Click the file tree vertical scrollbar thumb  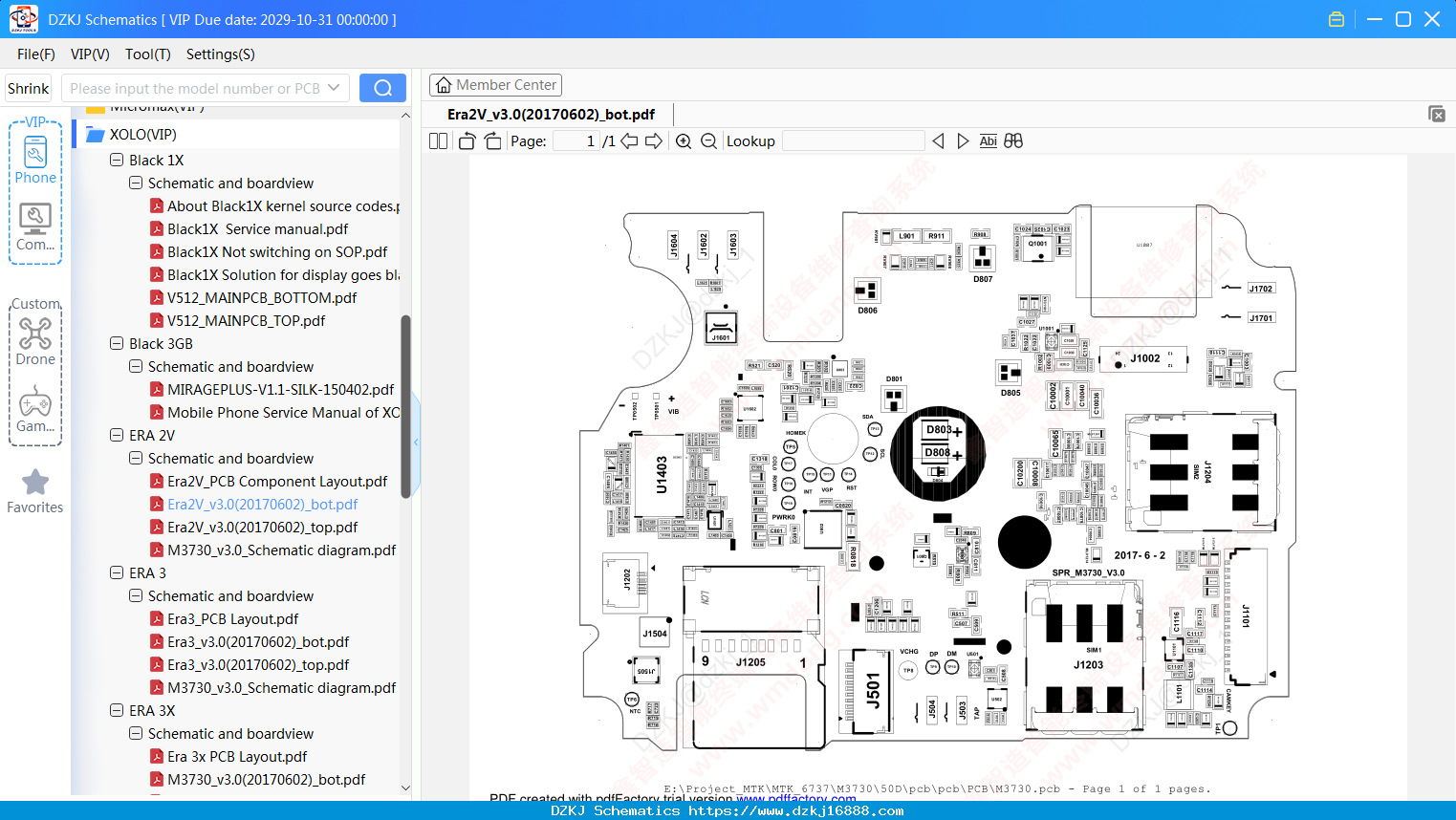(x=405, y=406)
